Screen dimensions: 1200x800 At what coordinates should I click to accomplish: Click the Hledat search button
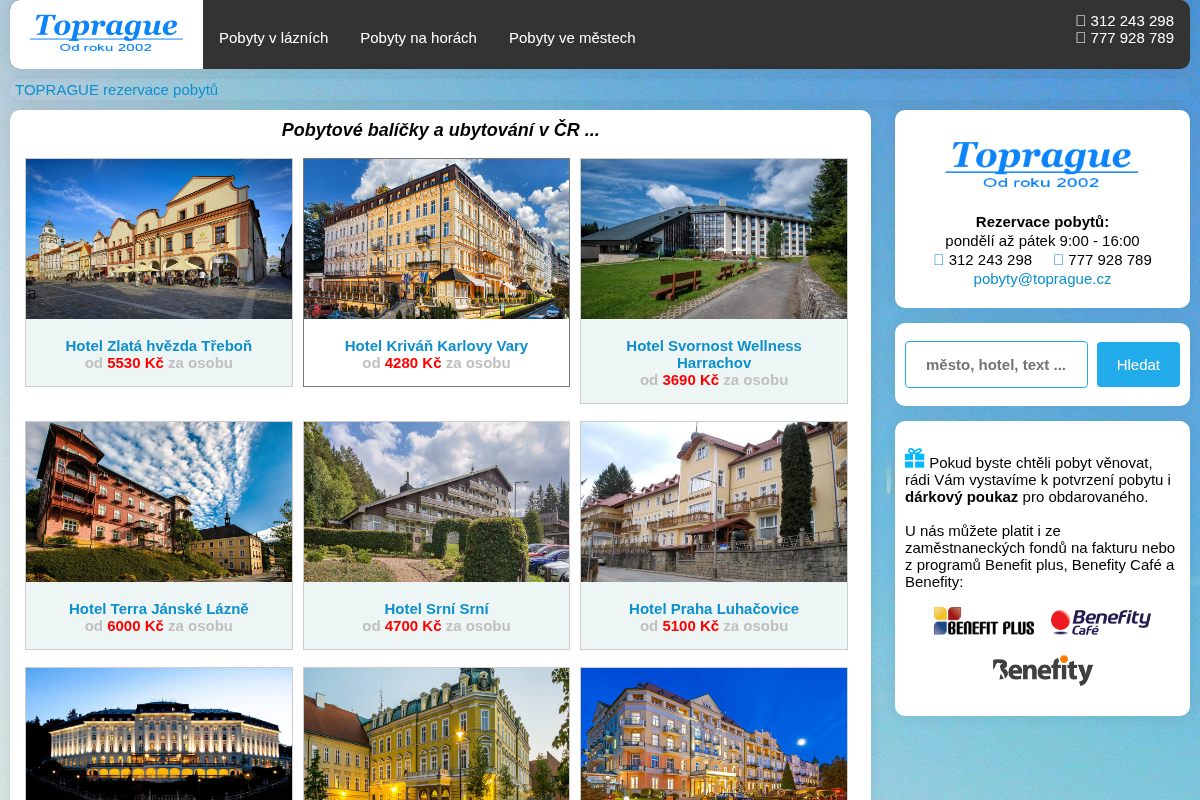pos(1138,364)
